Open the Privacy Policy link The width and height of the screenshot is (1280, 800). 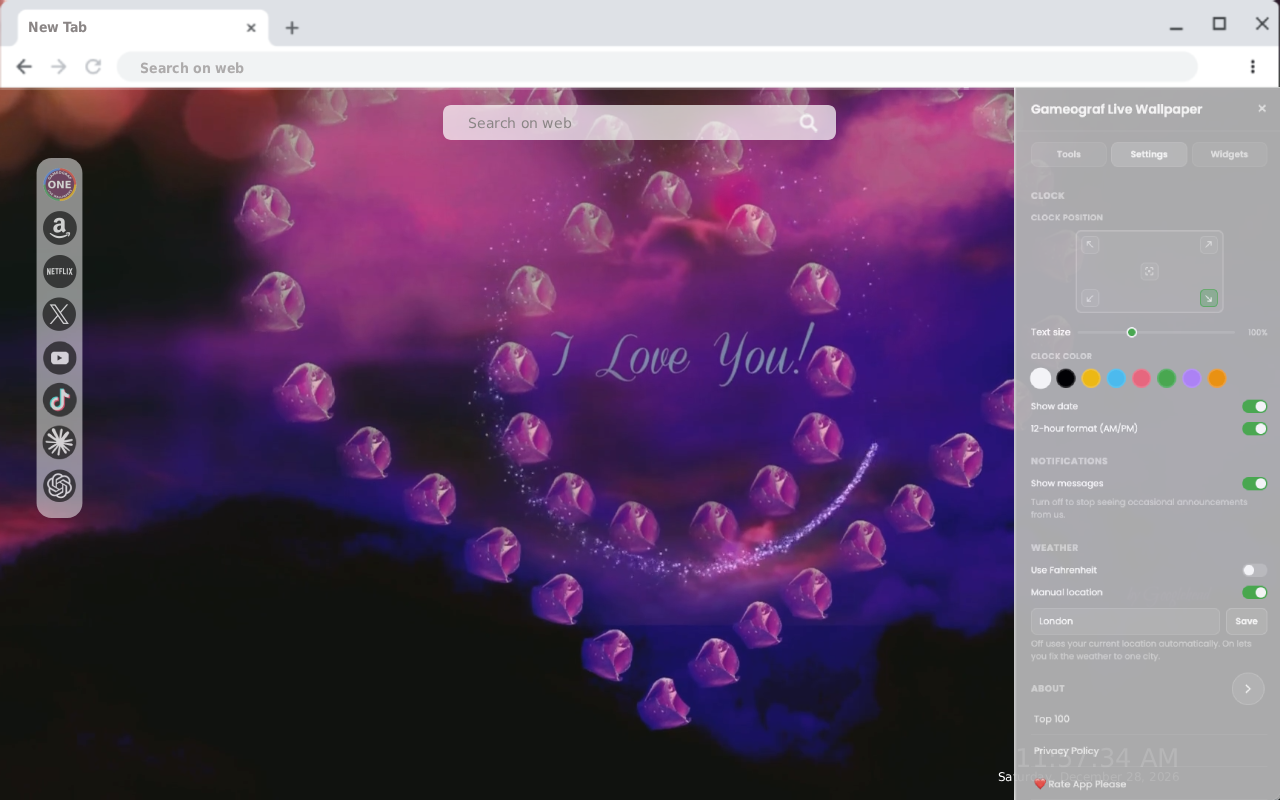pos(1066,751)
